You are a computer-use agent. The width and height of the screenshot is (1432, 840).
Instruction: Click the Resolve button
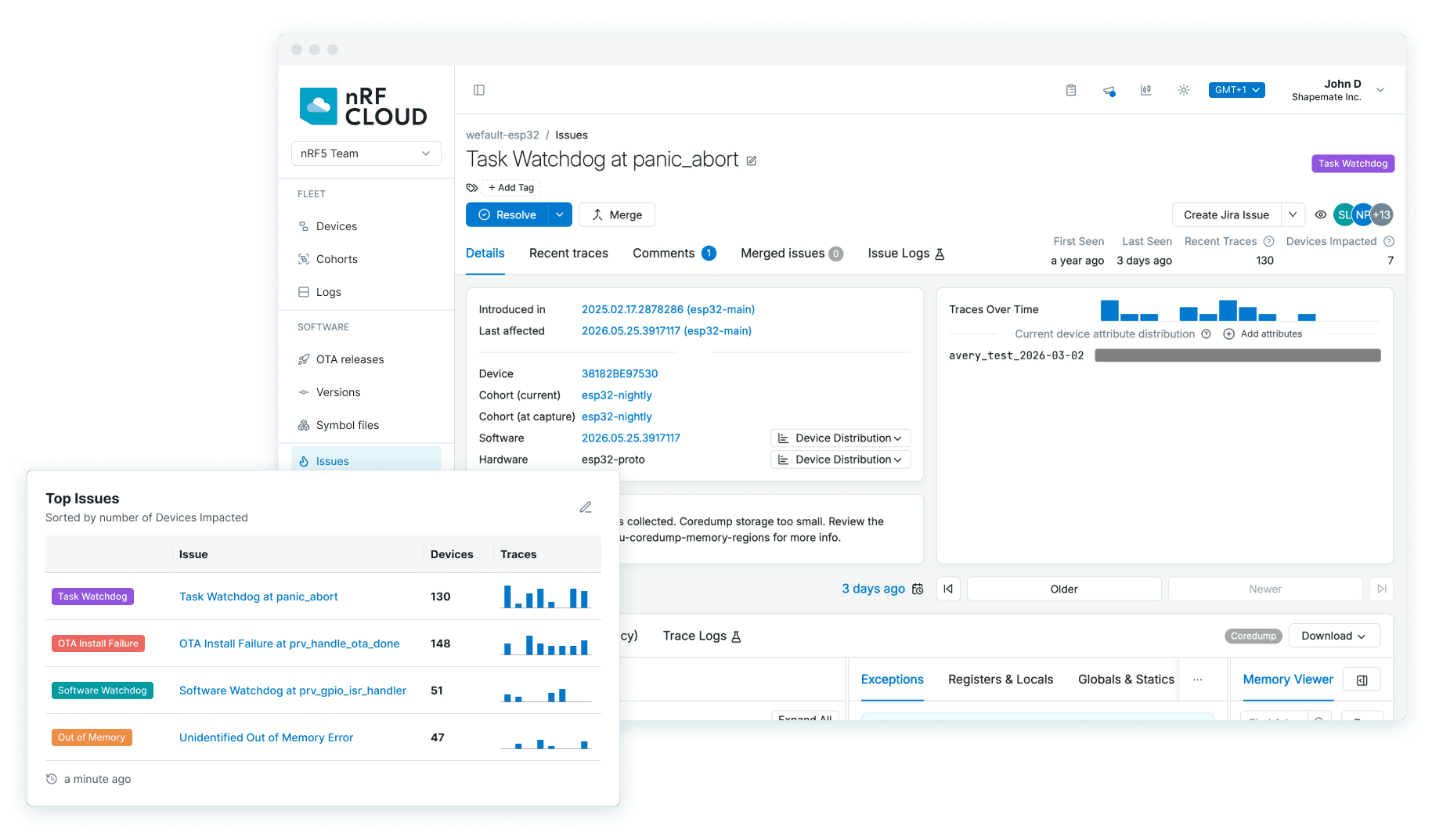point(507,215)
